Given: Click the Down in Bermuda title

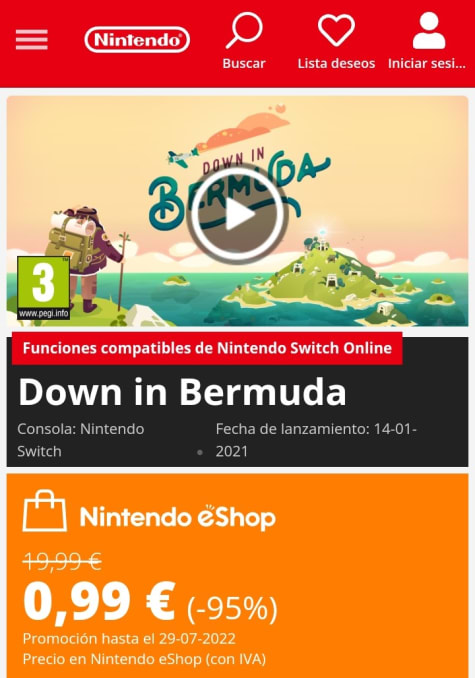Looking at the screenshot, I should (x=182, y=392).
